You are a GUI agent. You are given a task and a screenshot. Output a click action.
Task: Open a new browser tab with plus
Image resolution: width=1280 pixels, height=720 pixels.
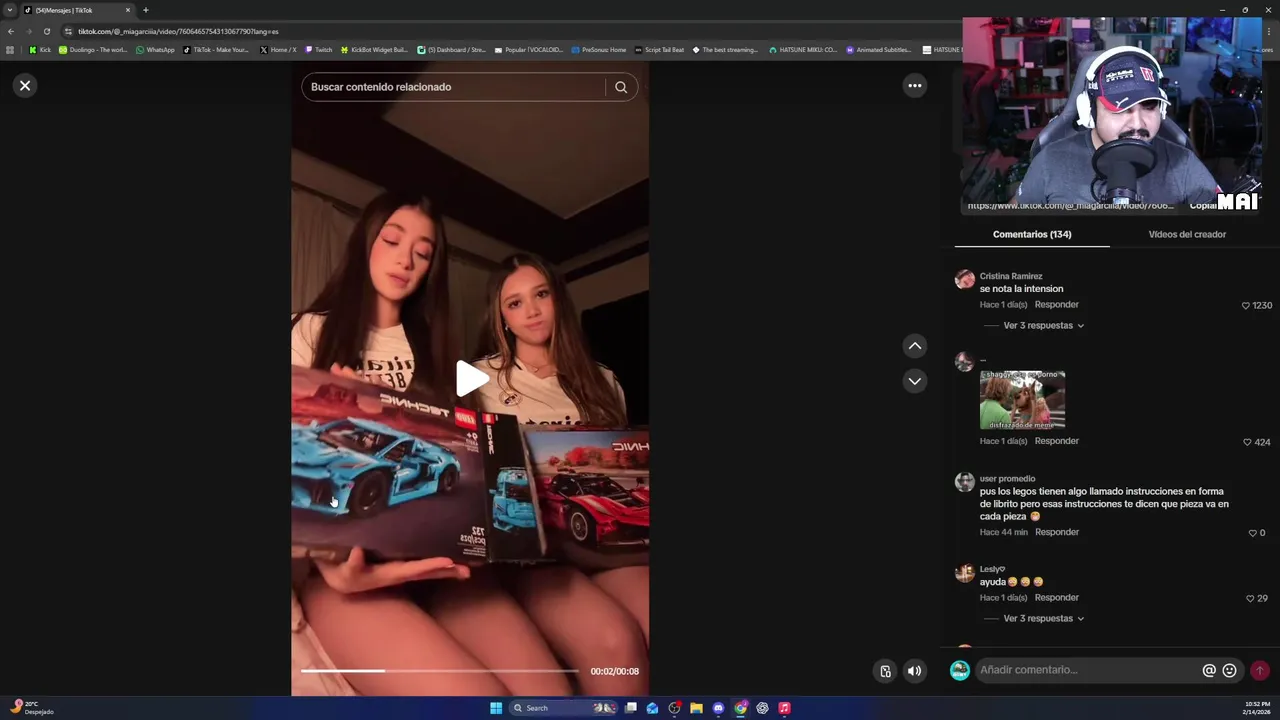(145, 10)
